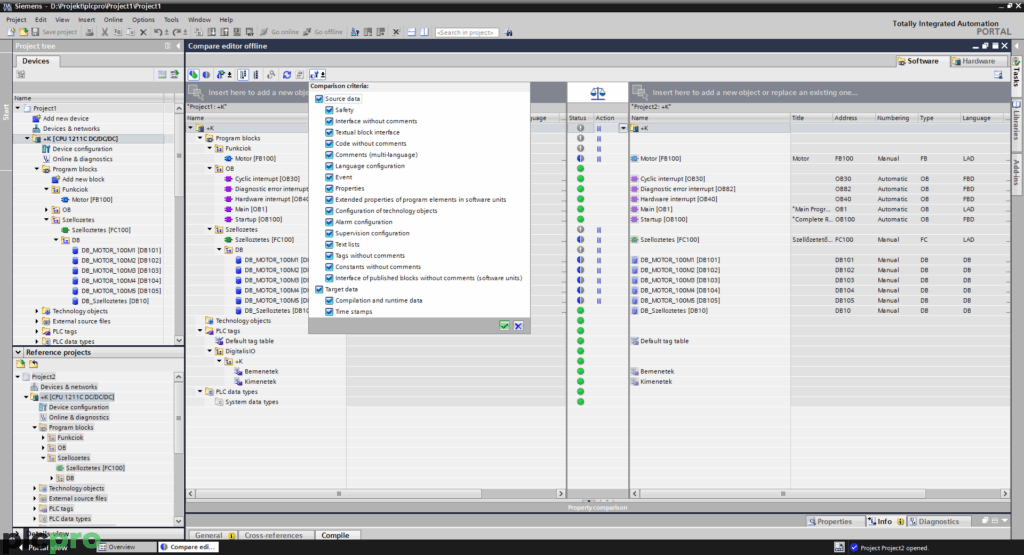
Task: Cancel comparison criteria with blue X
Action: click(518, 326)
